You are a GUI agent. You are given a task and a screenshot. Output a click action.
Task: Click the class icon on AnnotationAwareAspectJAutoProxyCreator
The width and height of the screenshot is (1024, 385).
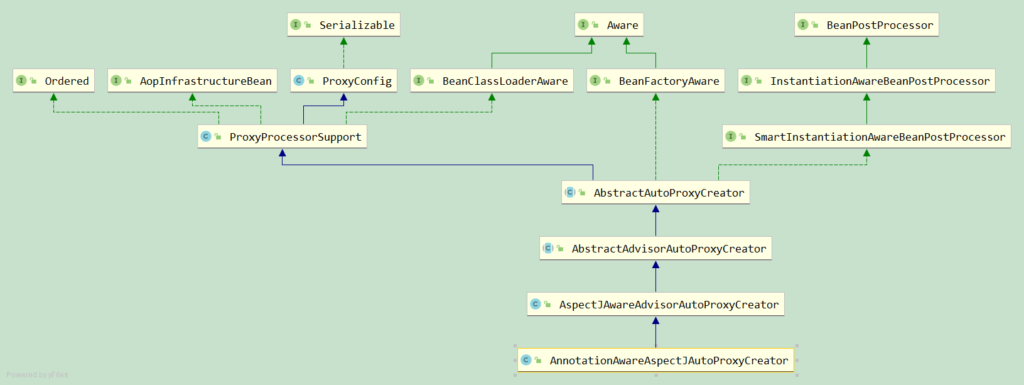pos(526,360)
